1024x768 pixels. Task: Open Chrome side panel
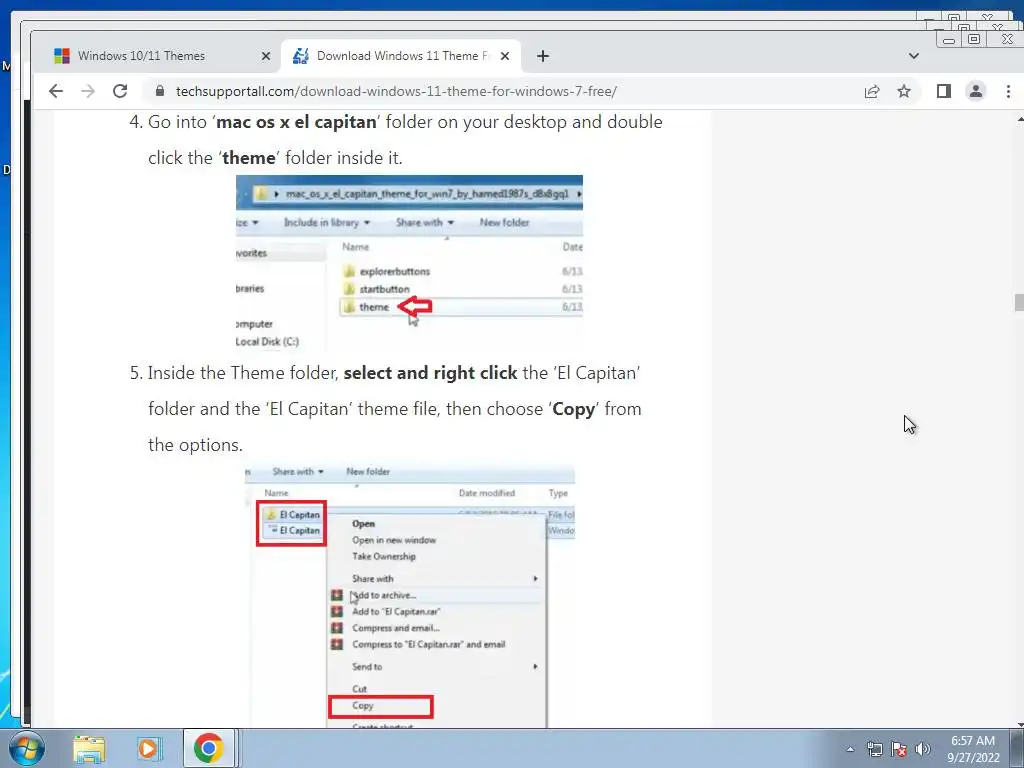click(x=944, y=91)
